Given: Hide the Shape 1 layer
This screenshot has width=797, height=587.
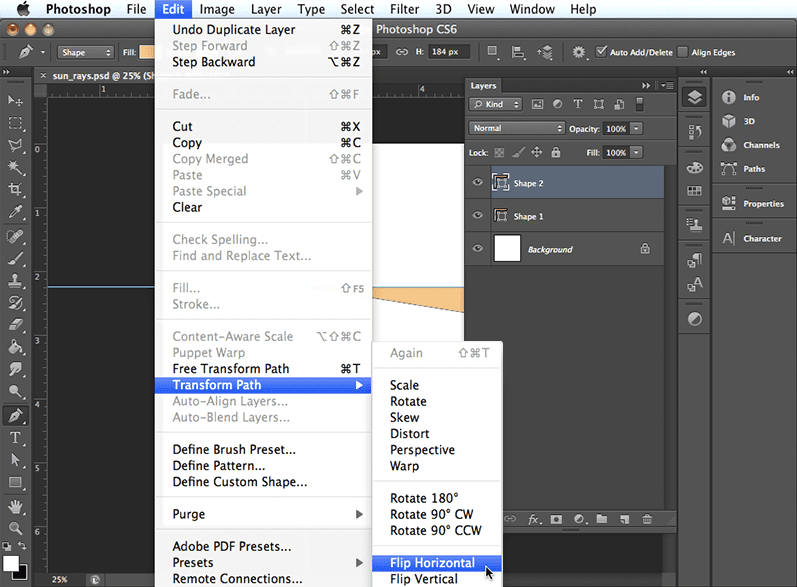Looking at the screenshot, I should (477, 215).
